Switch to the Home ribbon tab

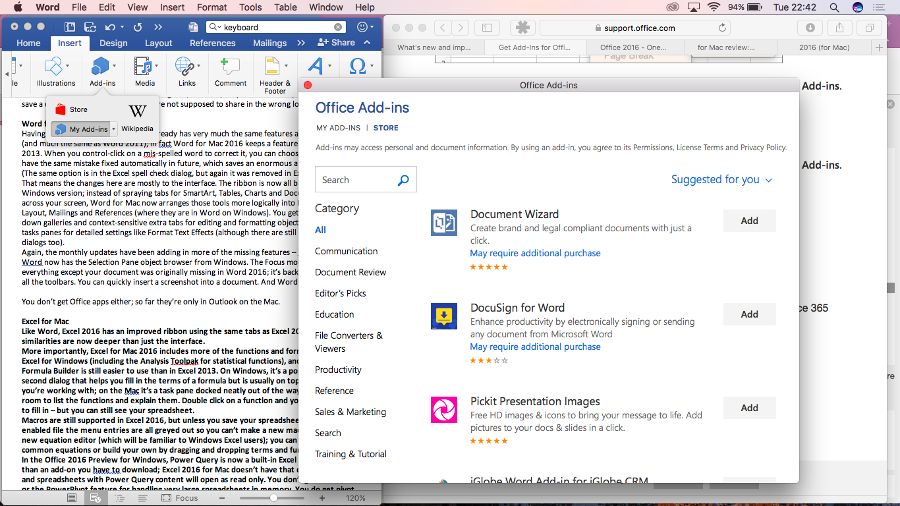[28, 42]
